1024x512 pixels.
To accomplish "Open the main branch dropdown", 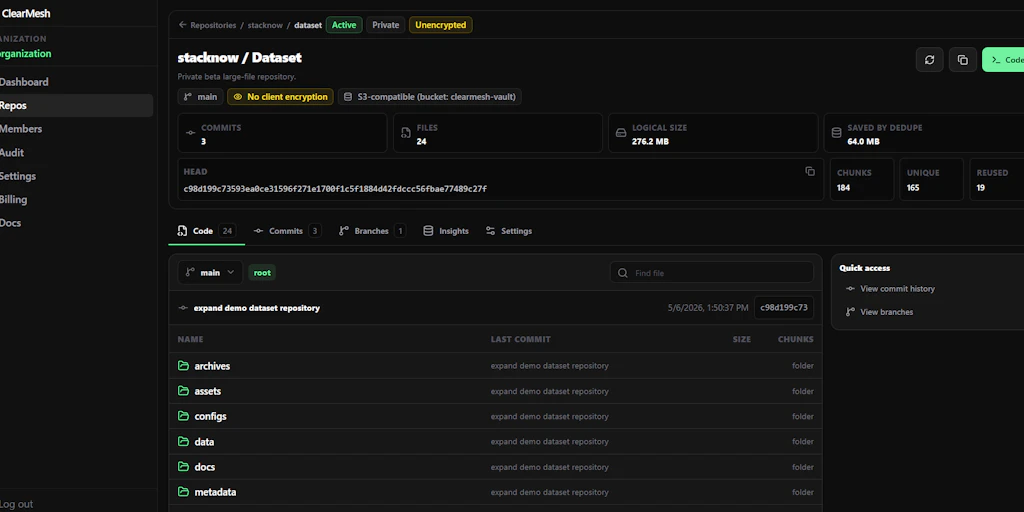I will pos(210,272).
